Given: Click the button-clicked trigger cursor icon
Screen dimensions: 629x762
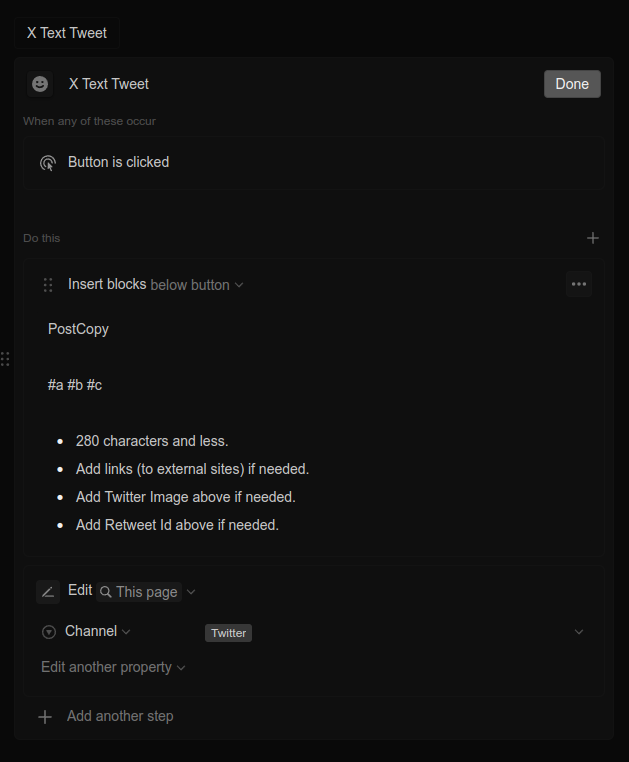Looking at the screenshot, I should (x=47, y=162).
